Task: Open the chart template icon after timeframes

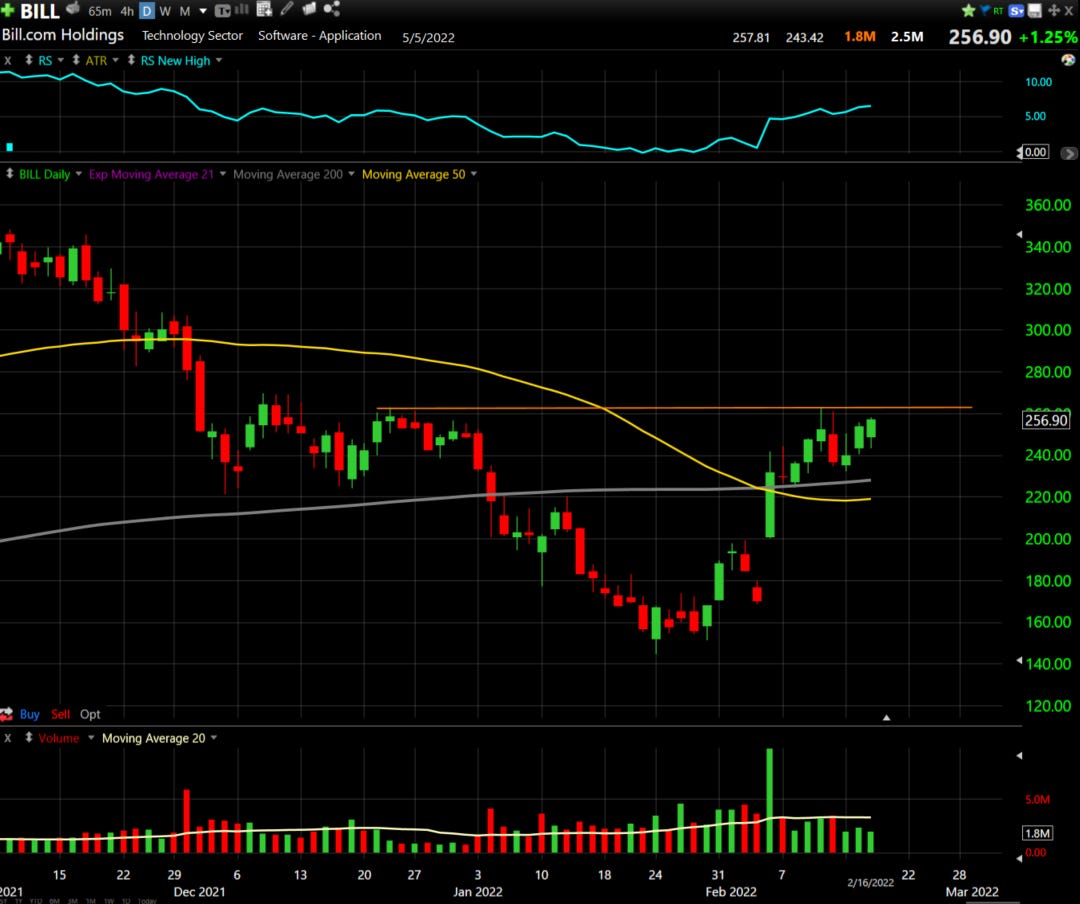Action: click(x=222, y=10)
